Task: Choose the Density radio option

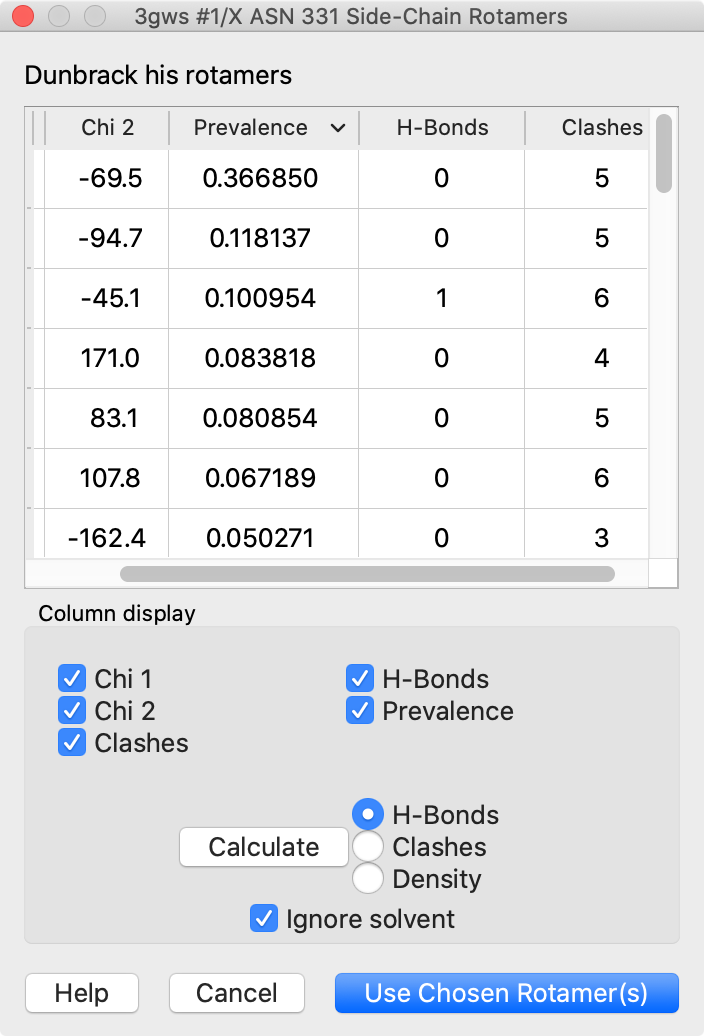Action: click(368, 879)
